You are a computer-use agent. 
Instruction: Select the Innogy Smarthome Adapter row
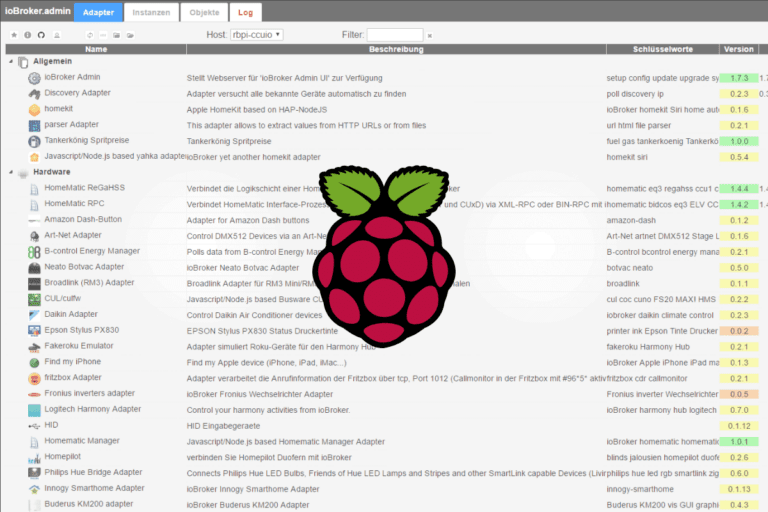tap(384, 489)
